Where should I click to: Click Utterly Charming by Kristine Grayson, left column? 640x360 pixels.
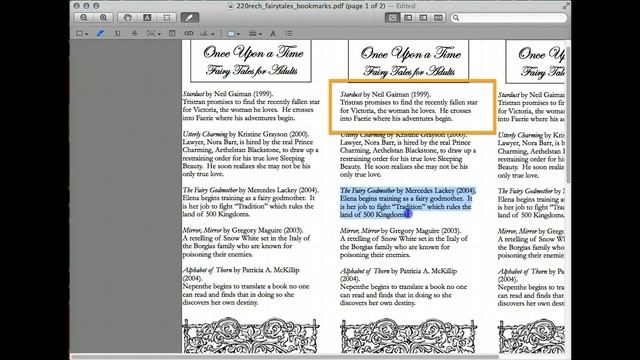click(246, 134)
